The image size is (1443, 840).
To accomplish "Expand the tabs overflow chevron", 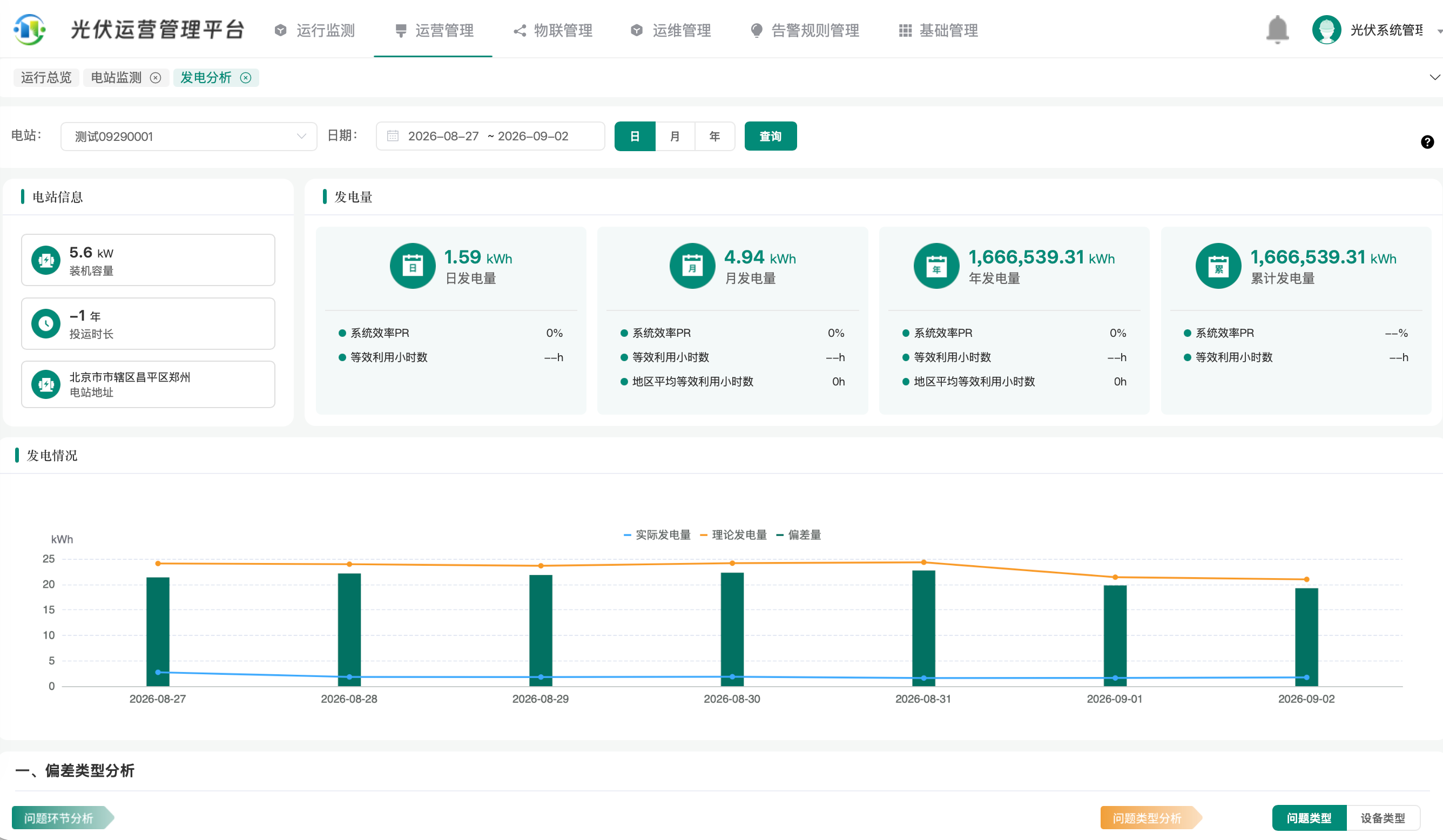I will coord(1434,77).
